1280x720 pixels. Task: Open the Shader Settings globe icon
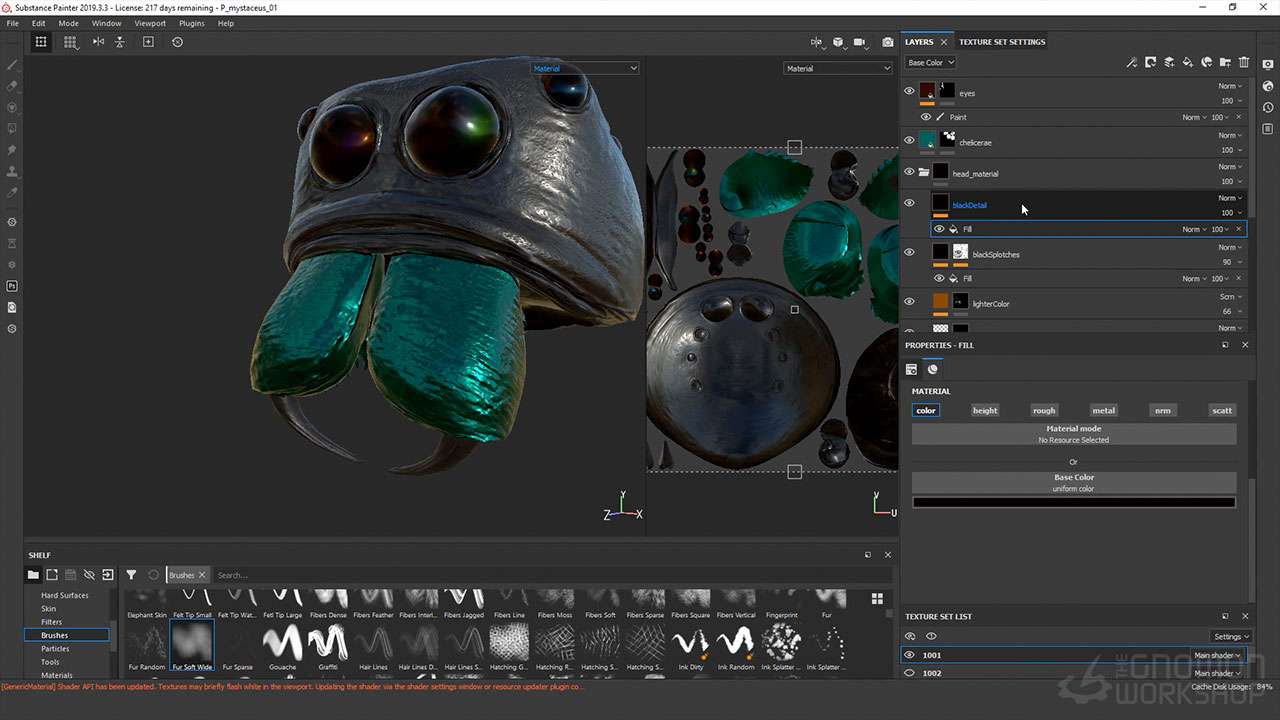pyautogui.click(x=1267, y=86)
